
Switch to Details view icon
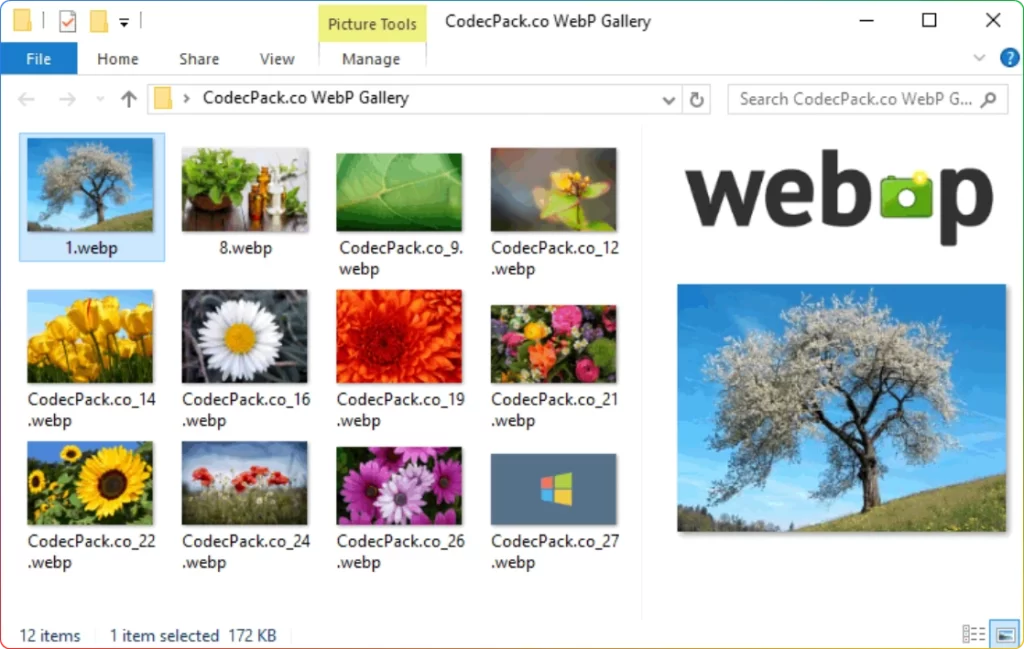point(973,633)
